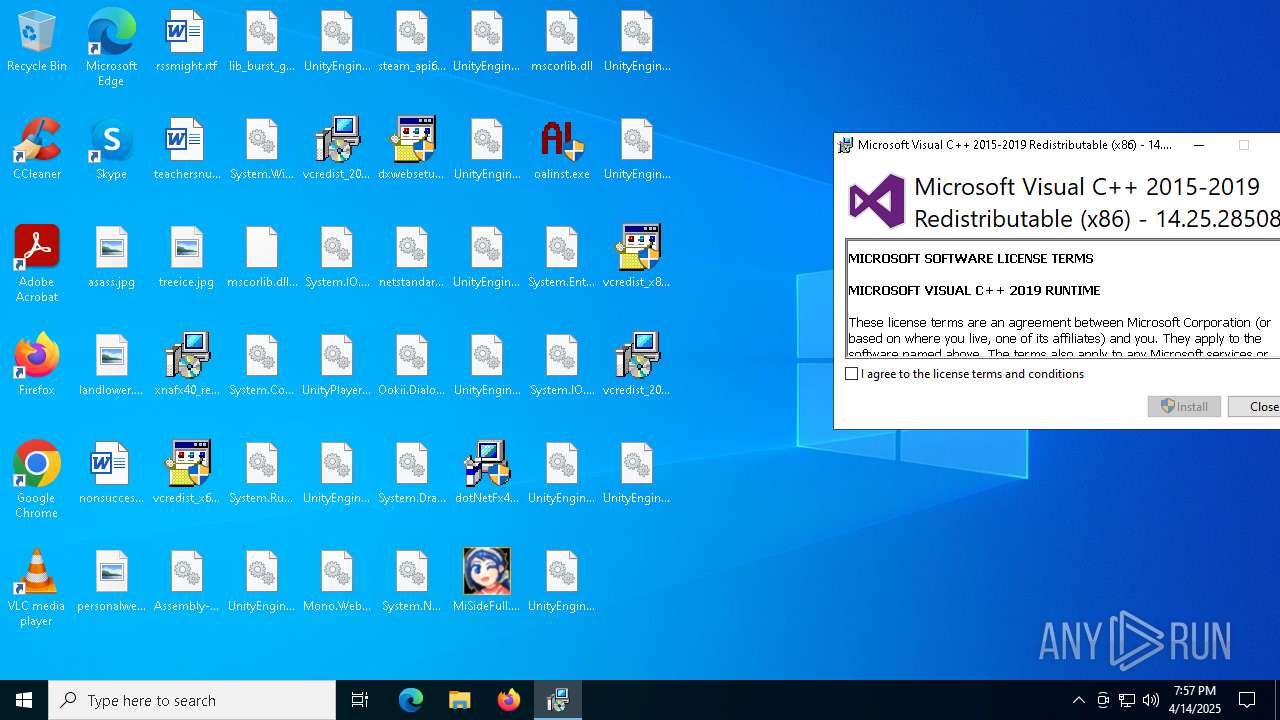
Task: Select the dotNetFx4... installer icon
Action: tap(486, 474)
